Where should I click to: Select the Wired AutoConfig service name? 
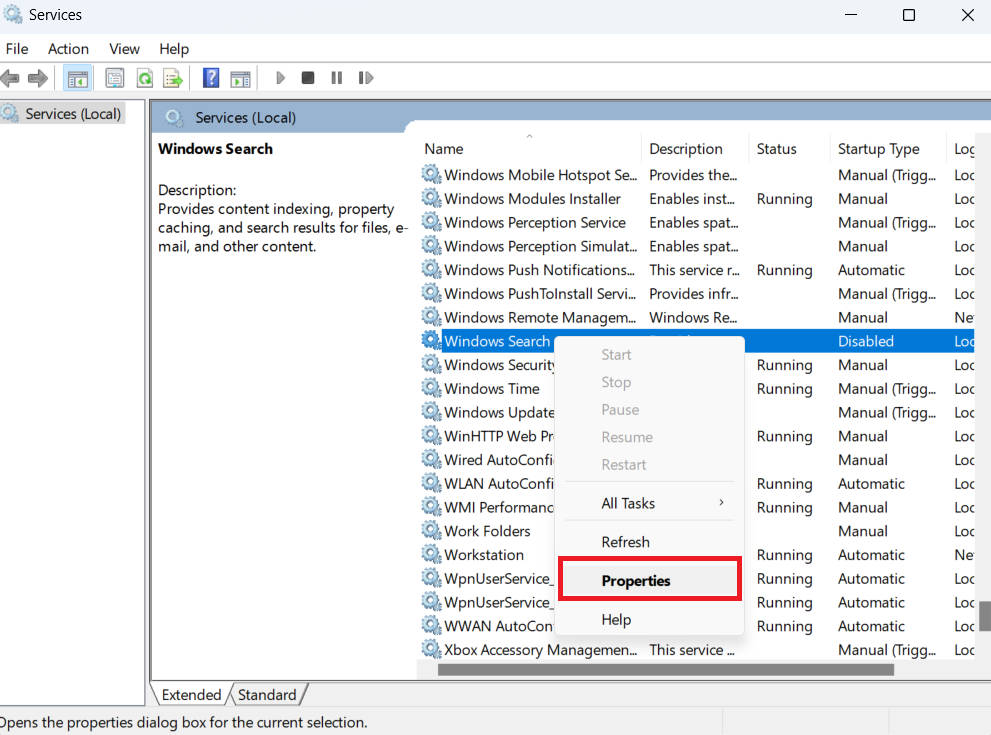click(499, 459)
